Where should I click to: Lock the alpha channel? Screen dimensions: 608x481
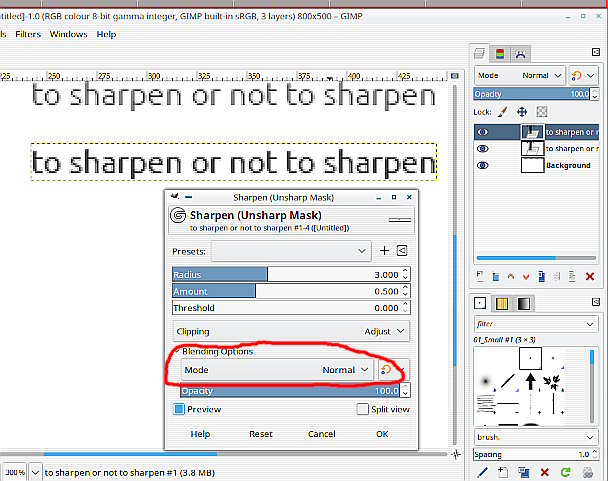tap(542, 112)
